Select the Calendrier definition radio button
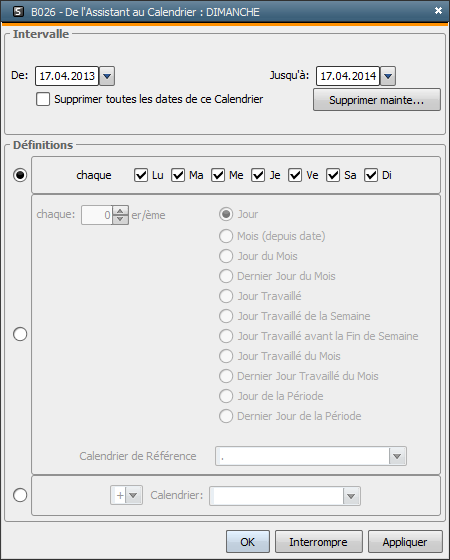 [x=20, y=495]
